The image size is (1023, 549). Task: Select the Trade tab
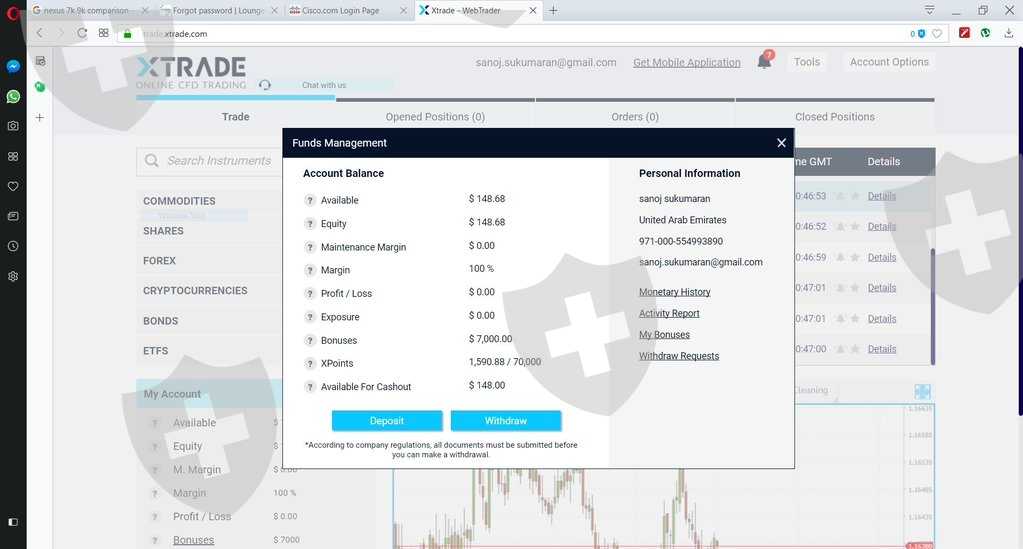(236, 117)
